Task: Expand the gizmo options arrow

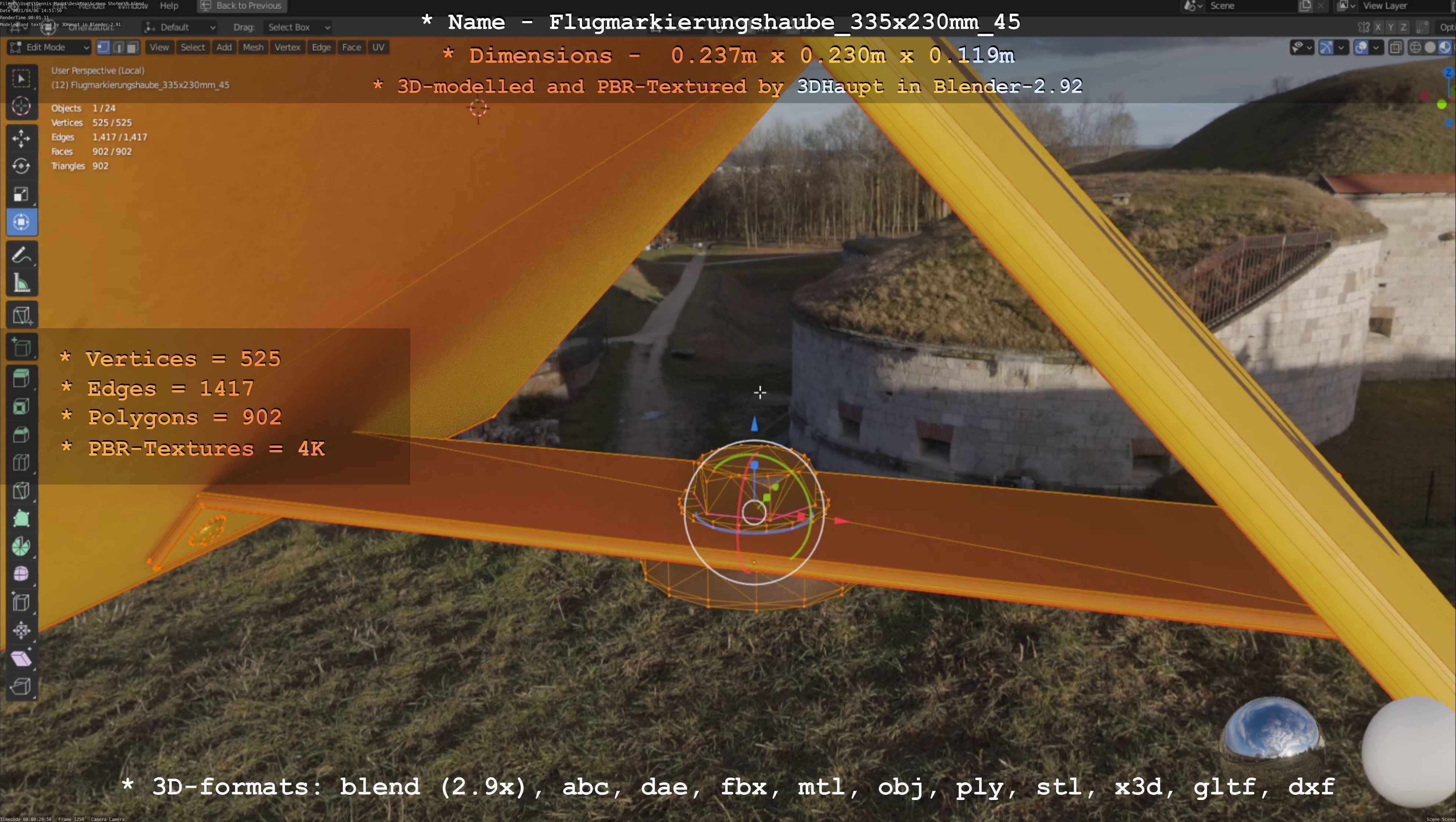Action: coord(1341,47)
